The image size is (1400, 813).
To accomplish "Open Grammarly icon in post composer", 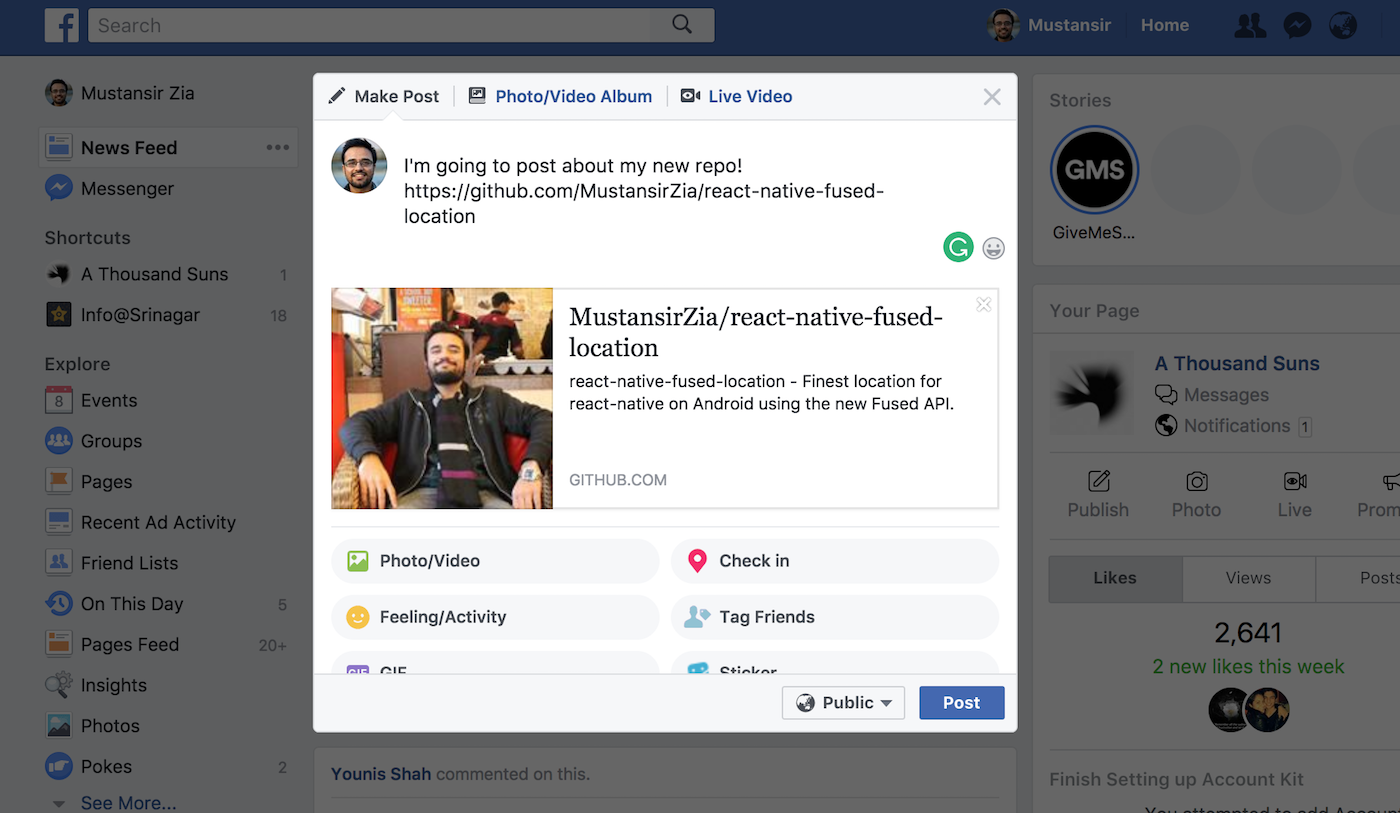I will pyautogui.click(x=958, y=247).
